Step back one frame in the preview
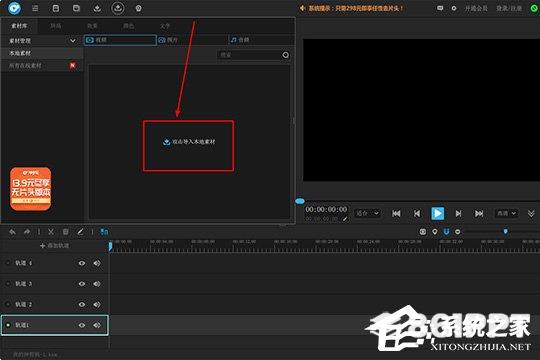Image resolution: width=540 pixels, height=360 pixels. (x=417, y=214)
